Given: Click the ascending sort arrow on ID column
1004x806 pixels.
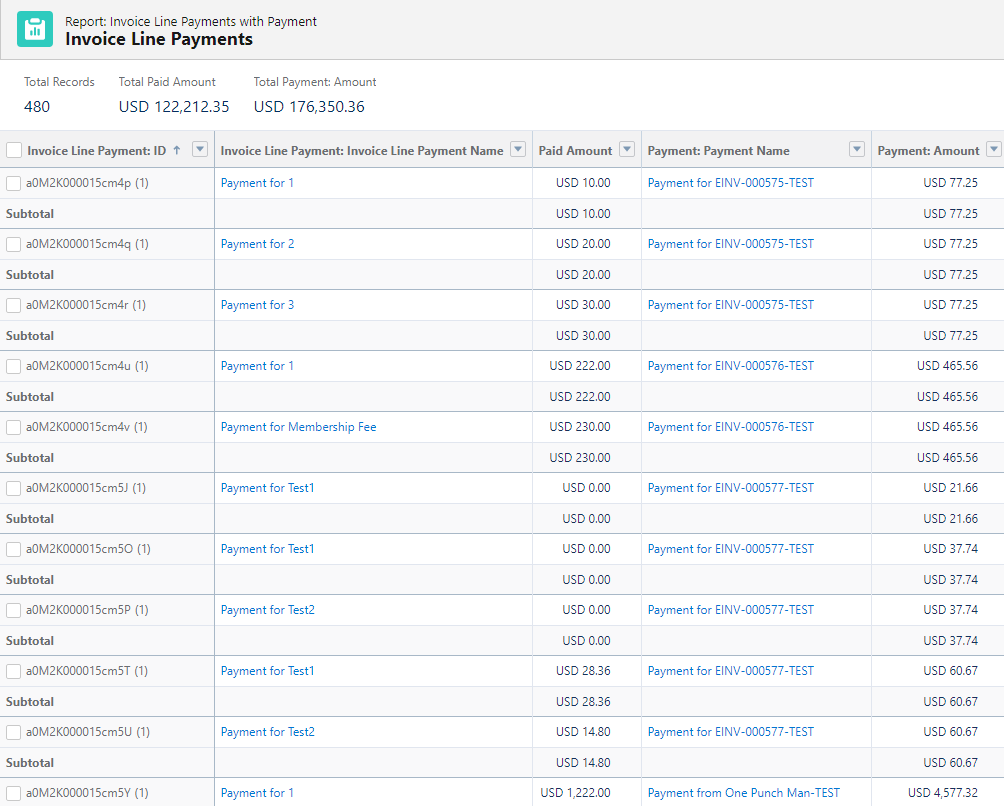Looking at the screenshot, I should click(177, 150).
